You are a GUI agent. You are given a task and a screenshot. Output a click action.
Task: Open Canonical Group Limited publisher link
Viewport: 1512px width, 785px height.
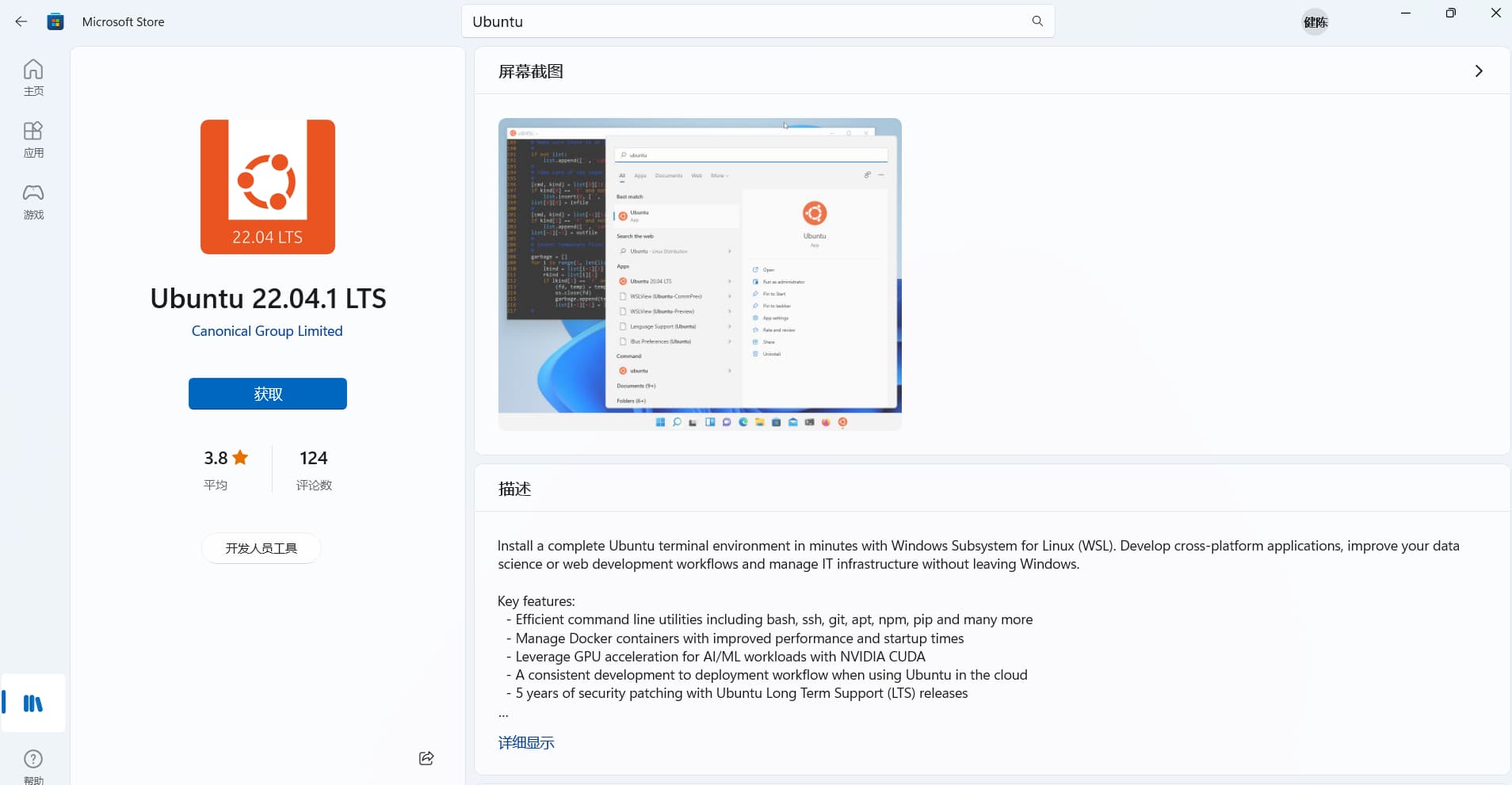coord(267,331)
